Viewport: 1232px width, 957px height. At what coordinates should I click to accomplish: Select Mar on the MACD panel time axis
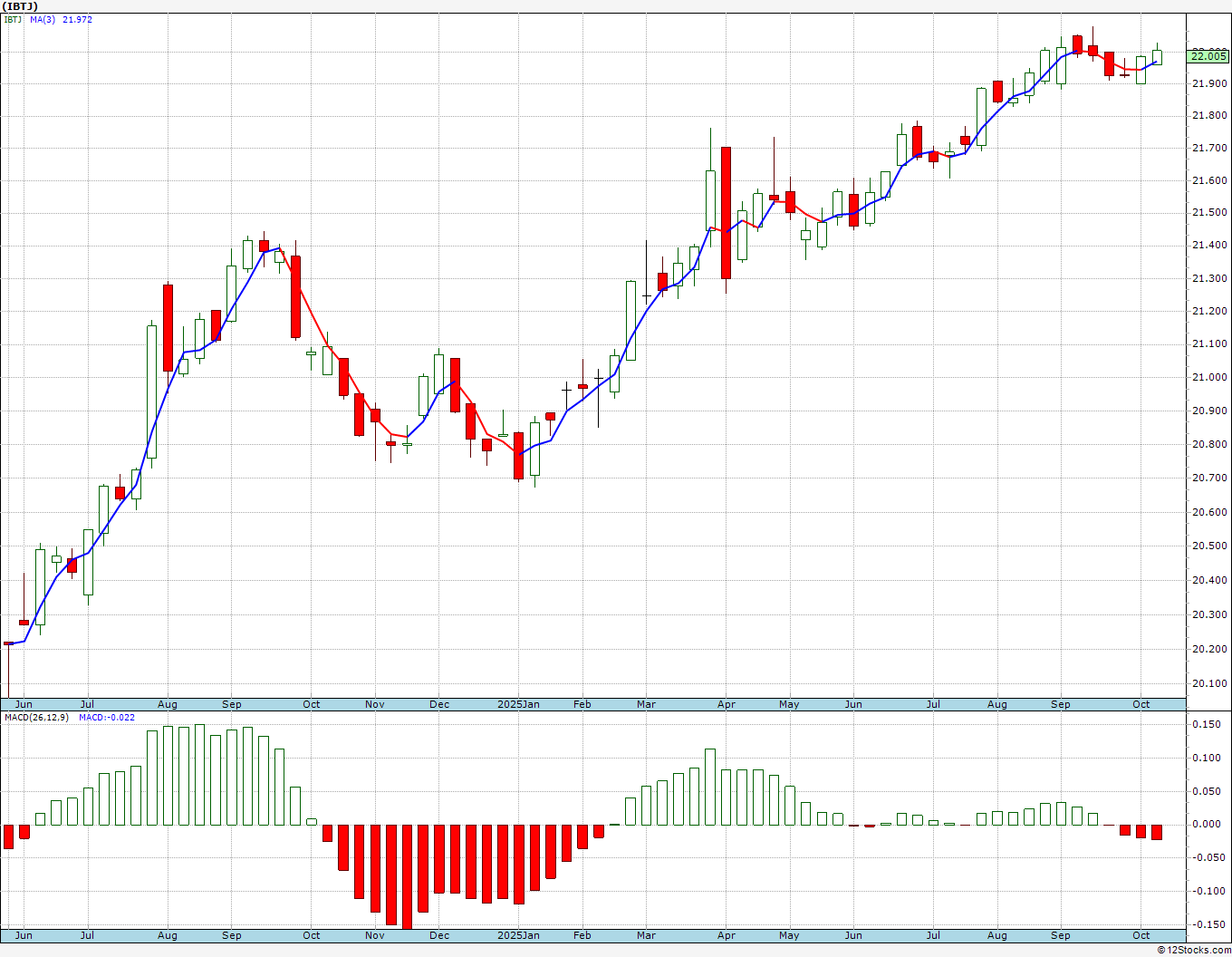(x=646, y=935)
